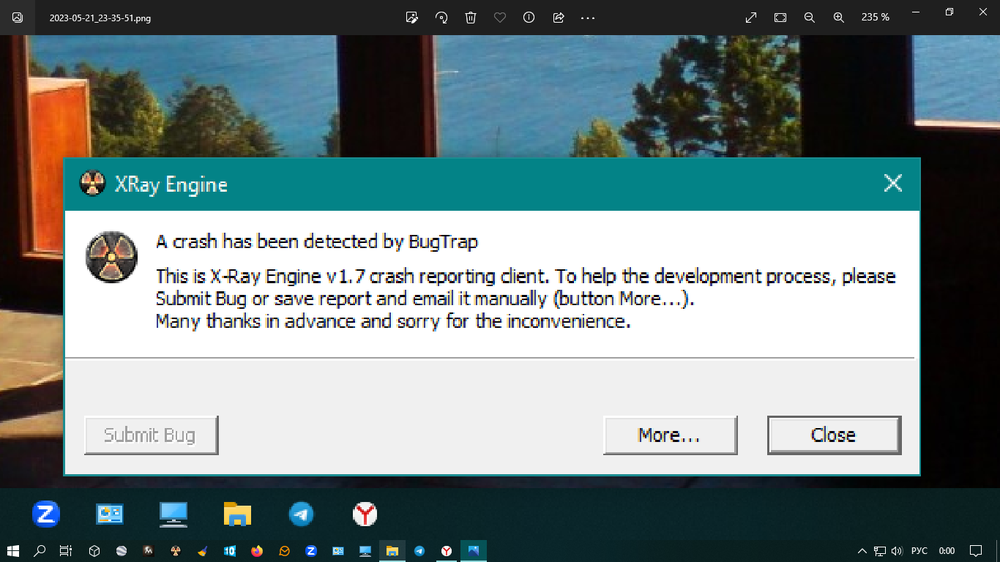Image resolution: width=1000 pixels, height=562 pixels.
Task: Add photo to favorites with heart icon
Action: coord(500,18)
